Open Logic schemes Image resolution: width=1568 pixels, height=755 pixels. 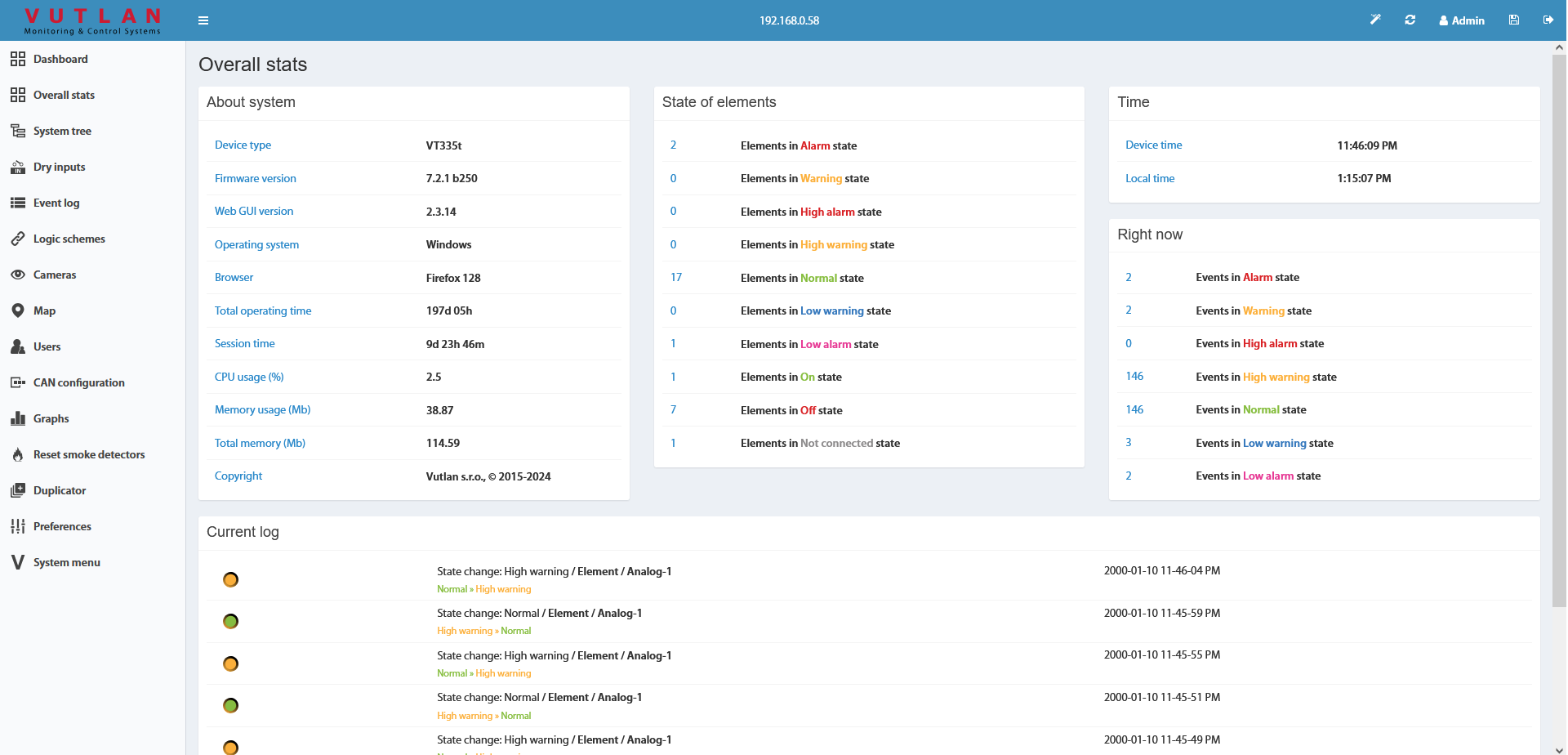[x=69, y=239]
